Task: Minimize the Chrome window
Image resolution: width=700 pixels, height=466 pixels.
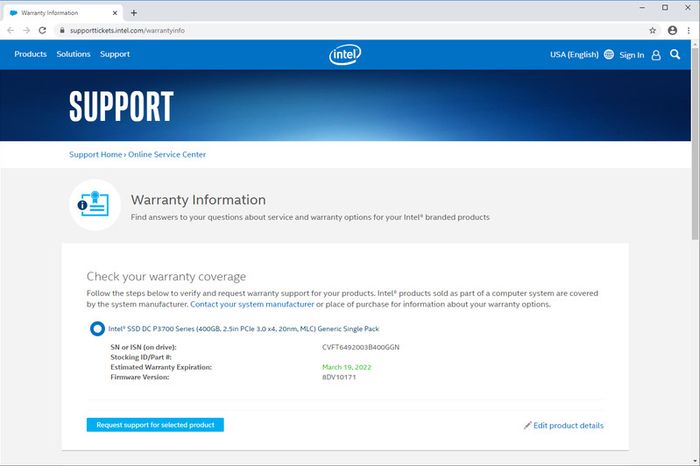Action: 642,8
